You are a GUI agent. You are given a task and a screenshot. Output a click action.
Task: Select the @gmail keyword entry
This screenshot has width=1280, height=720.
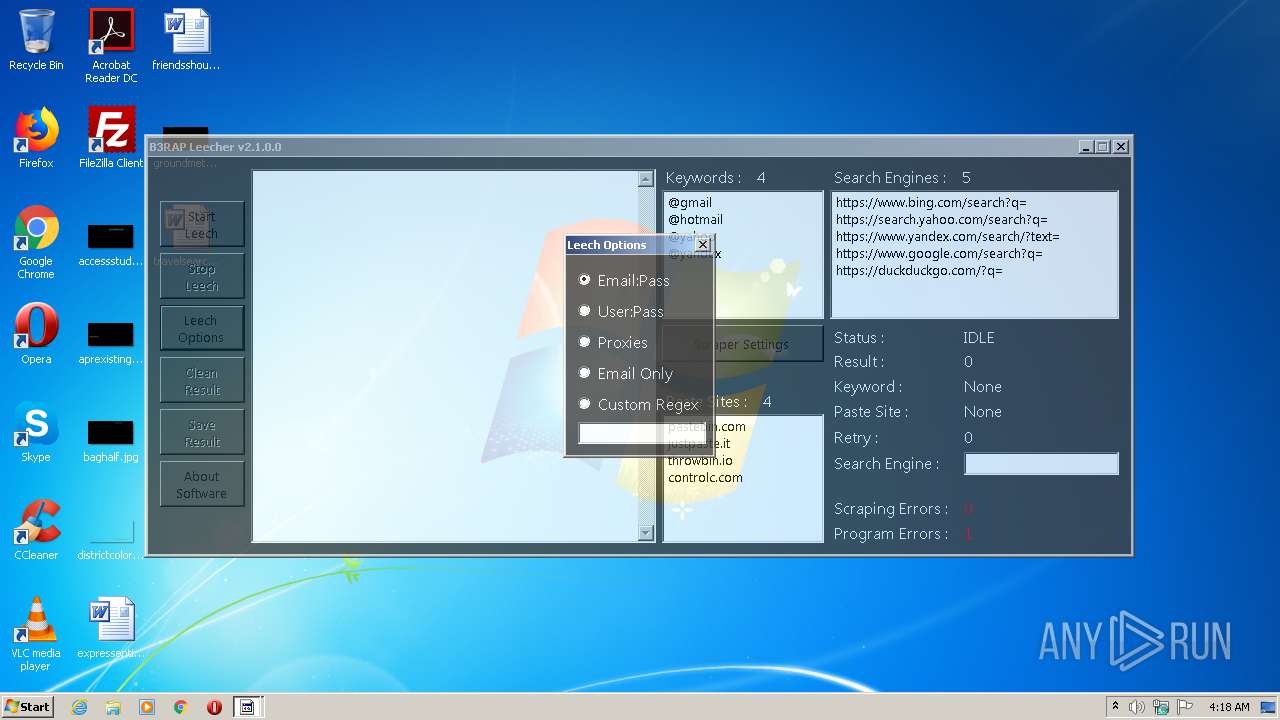pos(690,203)
